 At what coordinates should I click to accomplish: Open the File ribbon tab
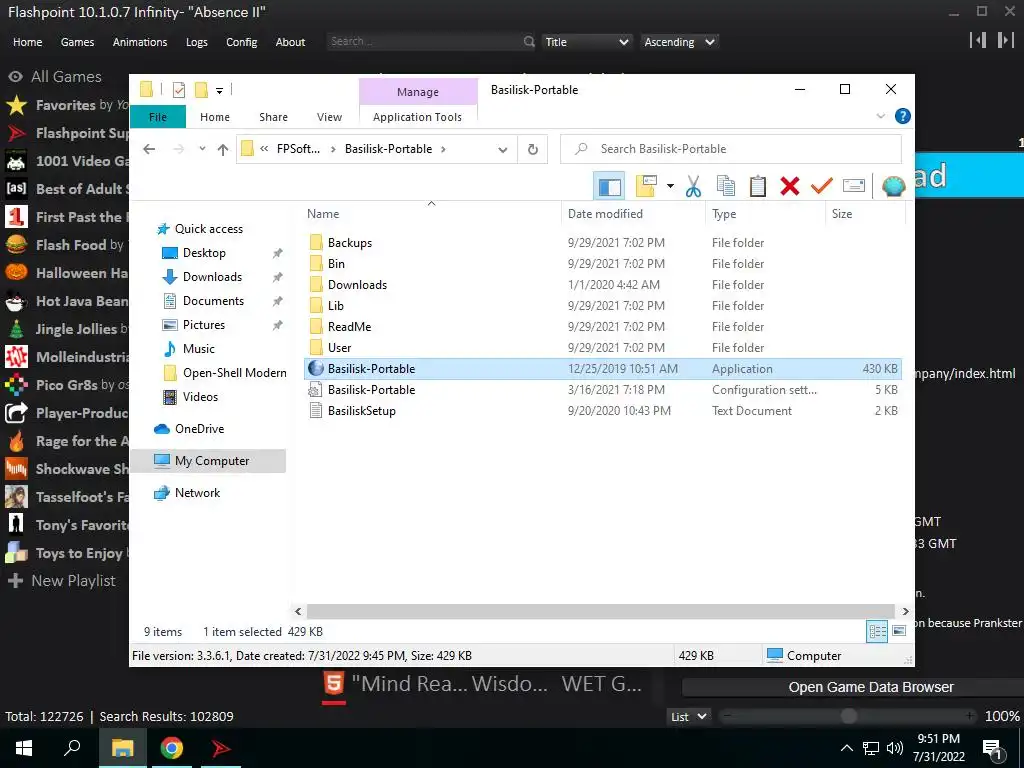click(x=158, y=117)
